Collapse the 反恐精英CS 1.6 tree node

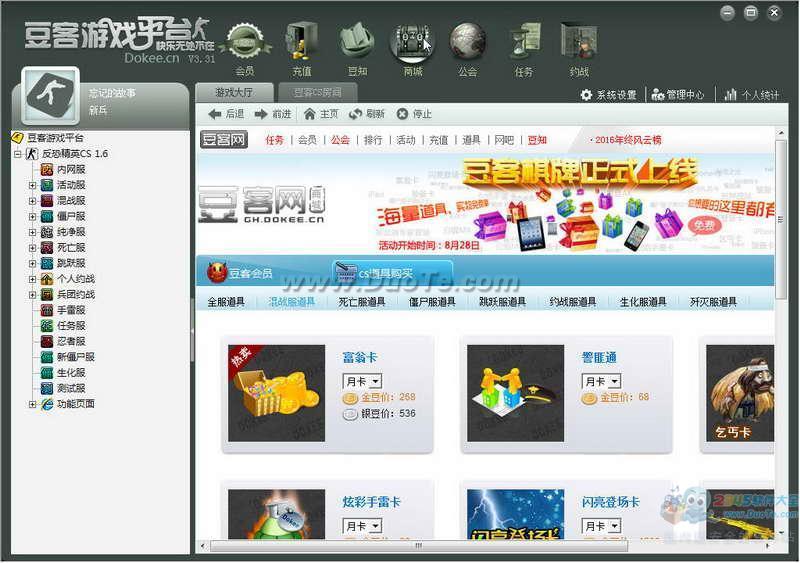click(x=18, y=154)
